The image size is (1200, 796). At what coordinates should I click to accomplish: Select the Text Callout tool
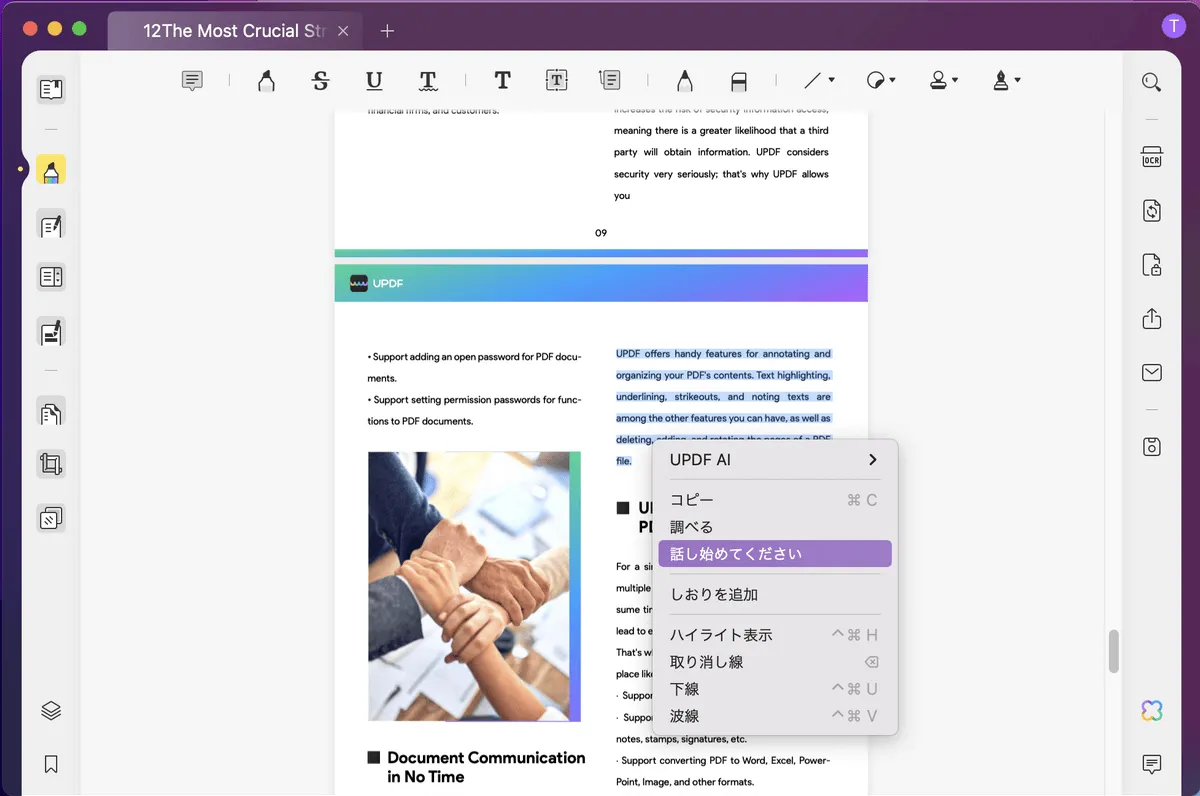click(609, 81)
